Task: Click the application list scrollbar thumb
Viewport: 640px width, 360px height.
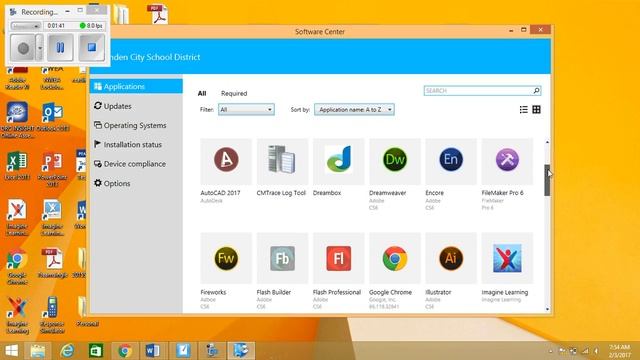Action: tap(547, 180)
